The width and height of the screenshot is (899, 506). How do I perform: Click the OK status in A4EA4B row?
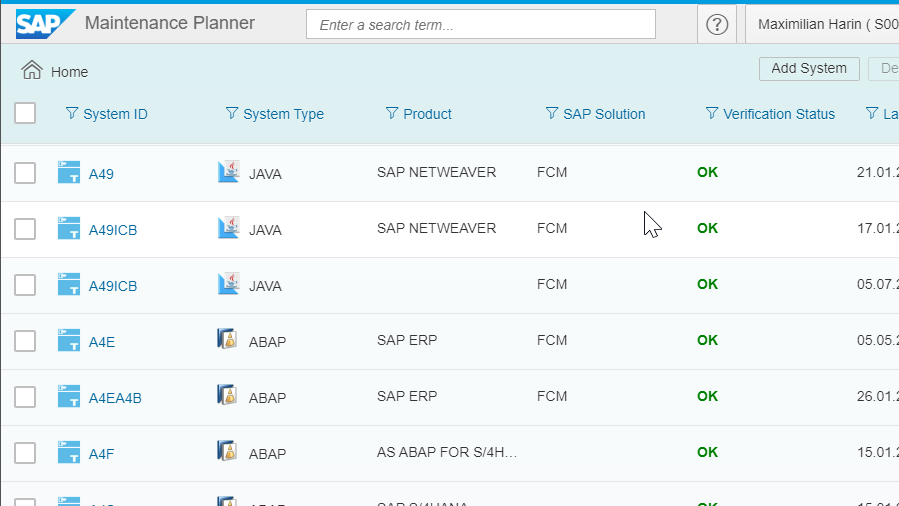[x=708, y=396]
